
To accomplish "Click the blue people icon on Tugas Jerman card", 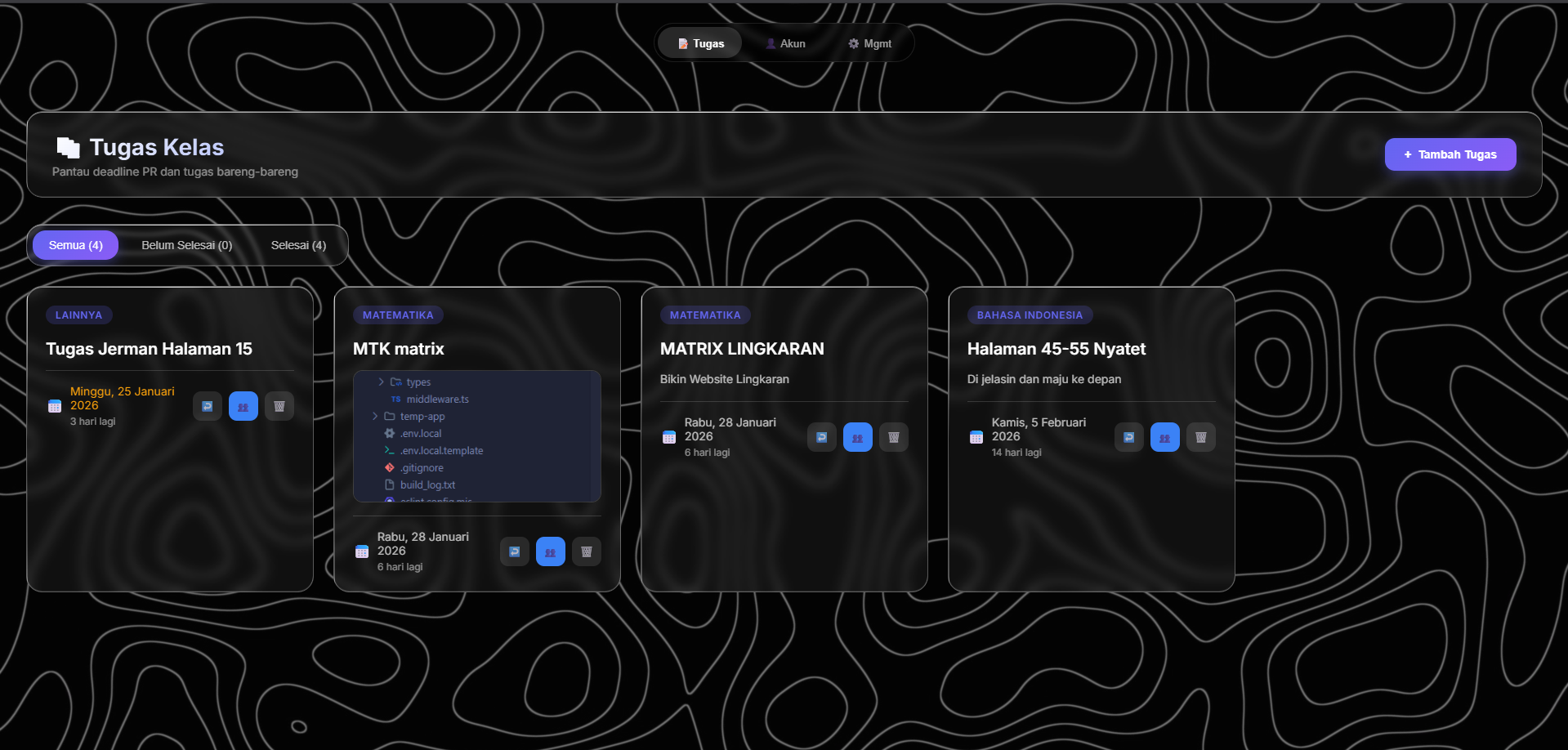I will [x=243, y=406].
